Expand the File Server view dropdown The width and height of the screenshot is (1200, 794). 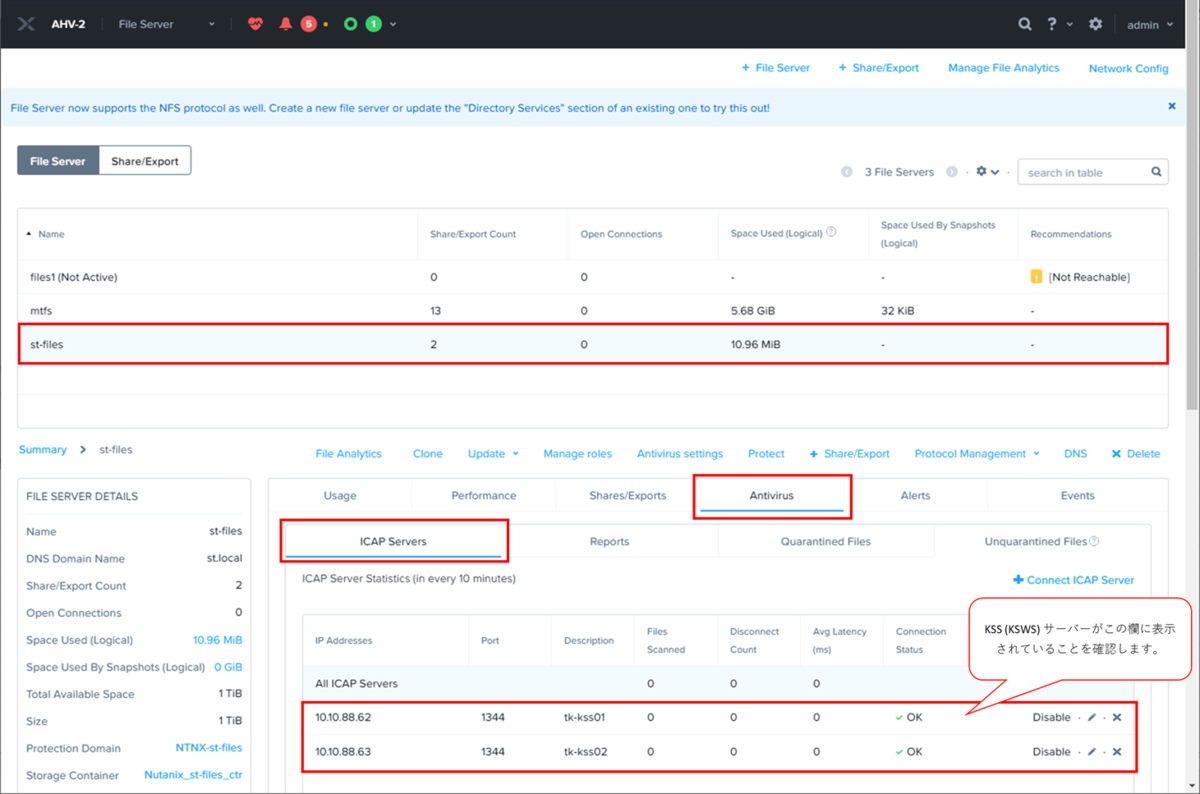click(x=166, y=24)
